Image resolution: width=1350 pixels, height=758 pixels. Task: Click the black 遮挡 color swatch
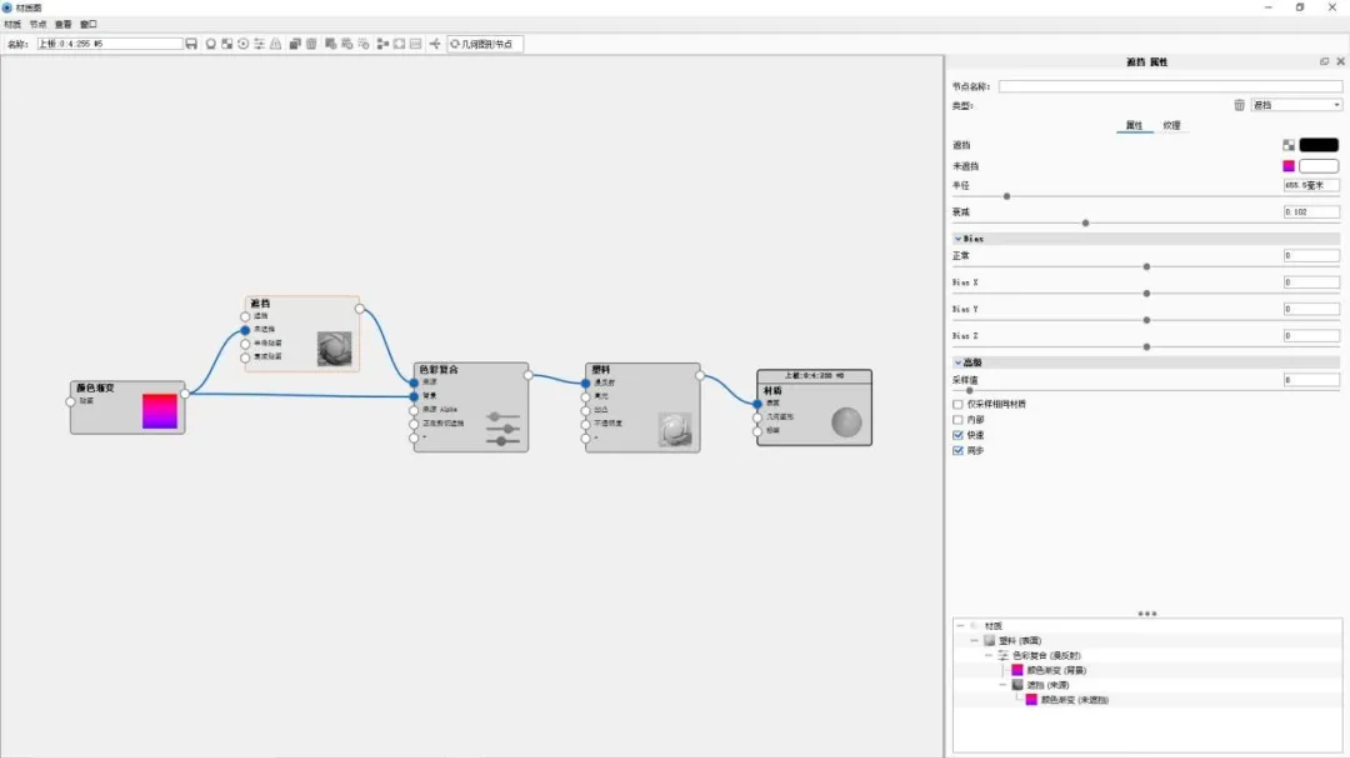[x=1319, y=146]
